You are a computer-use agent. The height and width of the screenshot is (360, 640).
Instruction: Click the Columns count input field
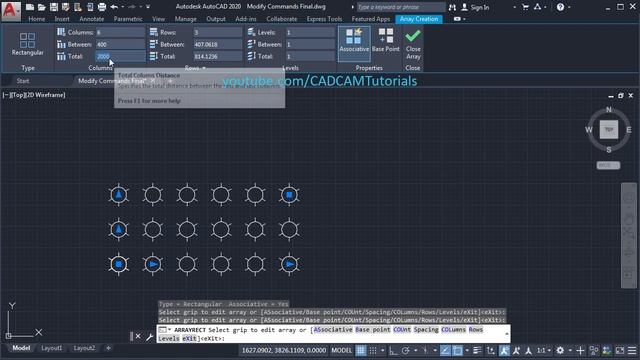(x=120, y=32)
